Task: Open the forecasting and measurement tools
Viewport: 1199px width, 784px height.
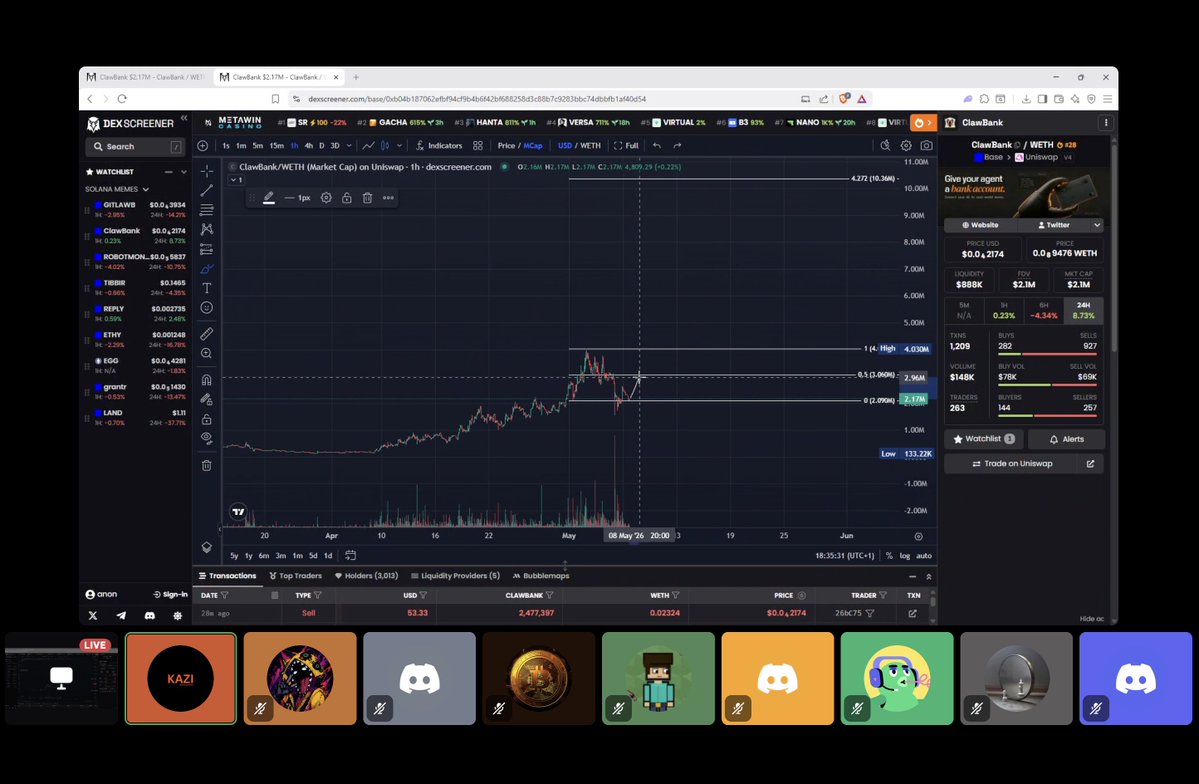Action: click(x=206, y=249)
